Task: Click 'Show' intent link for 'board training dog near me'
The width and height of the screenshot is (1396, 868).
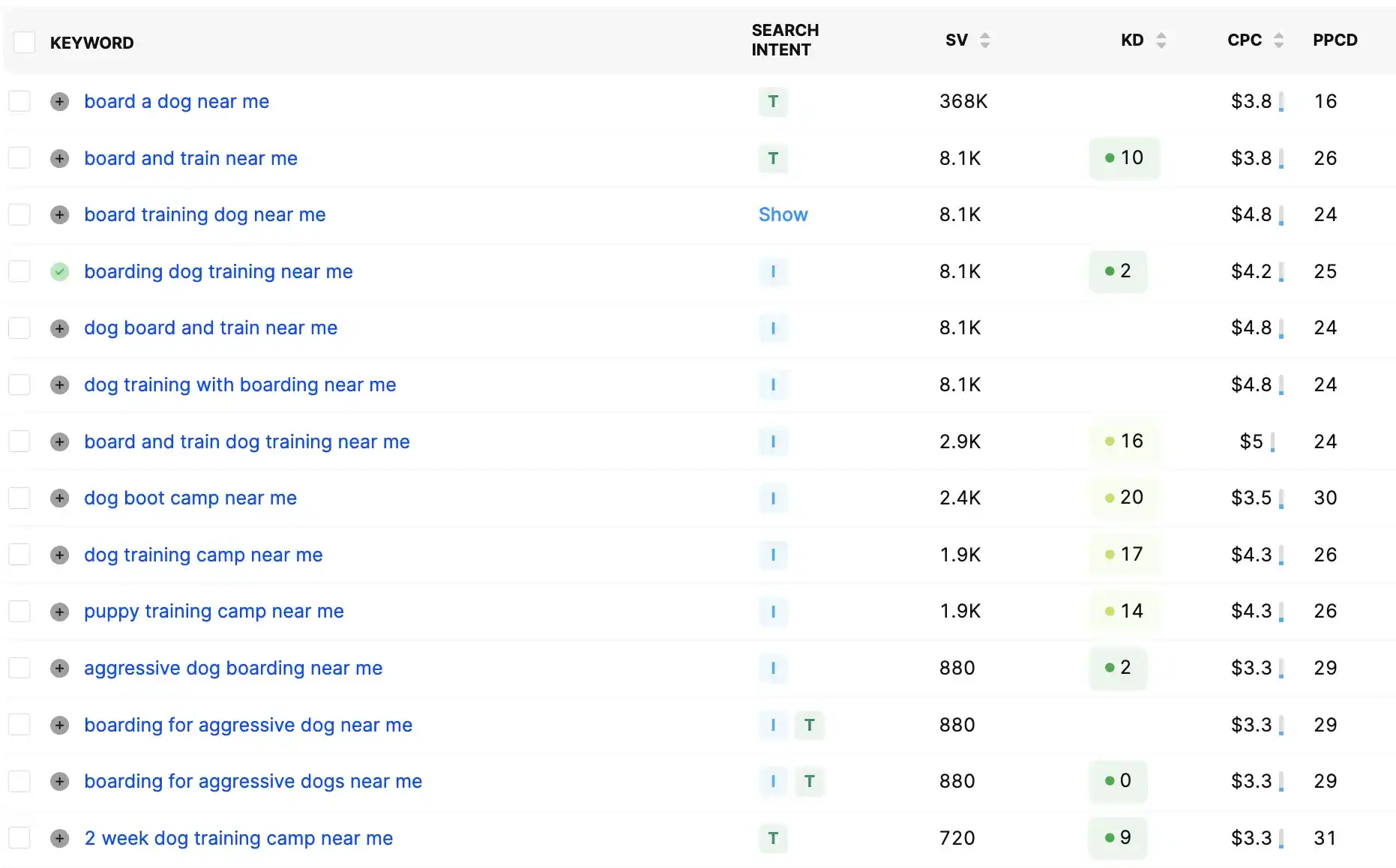Action: (x=783, y=215)
